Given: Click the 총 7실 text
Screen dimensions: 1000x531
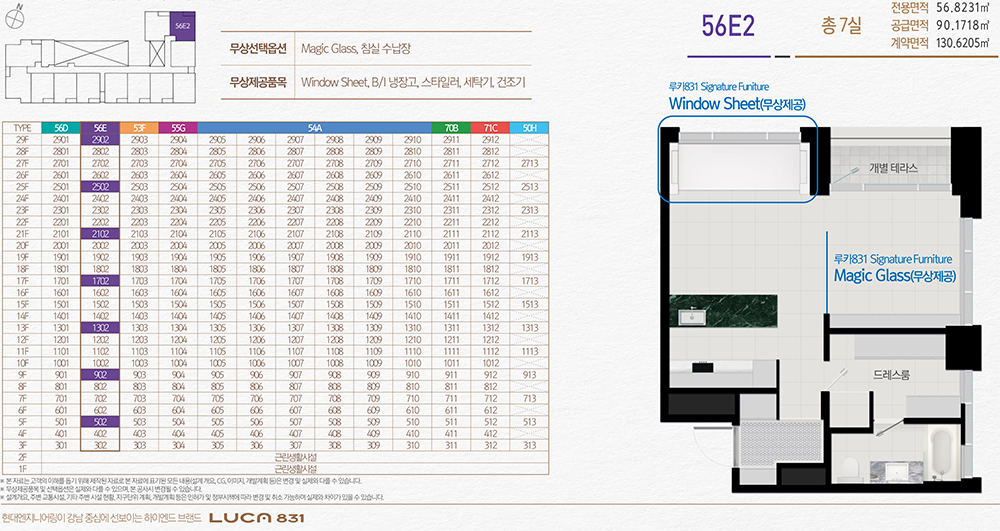Looking at the screenshot, I should 841,25.
